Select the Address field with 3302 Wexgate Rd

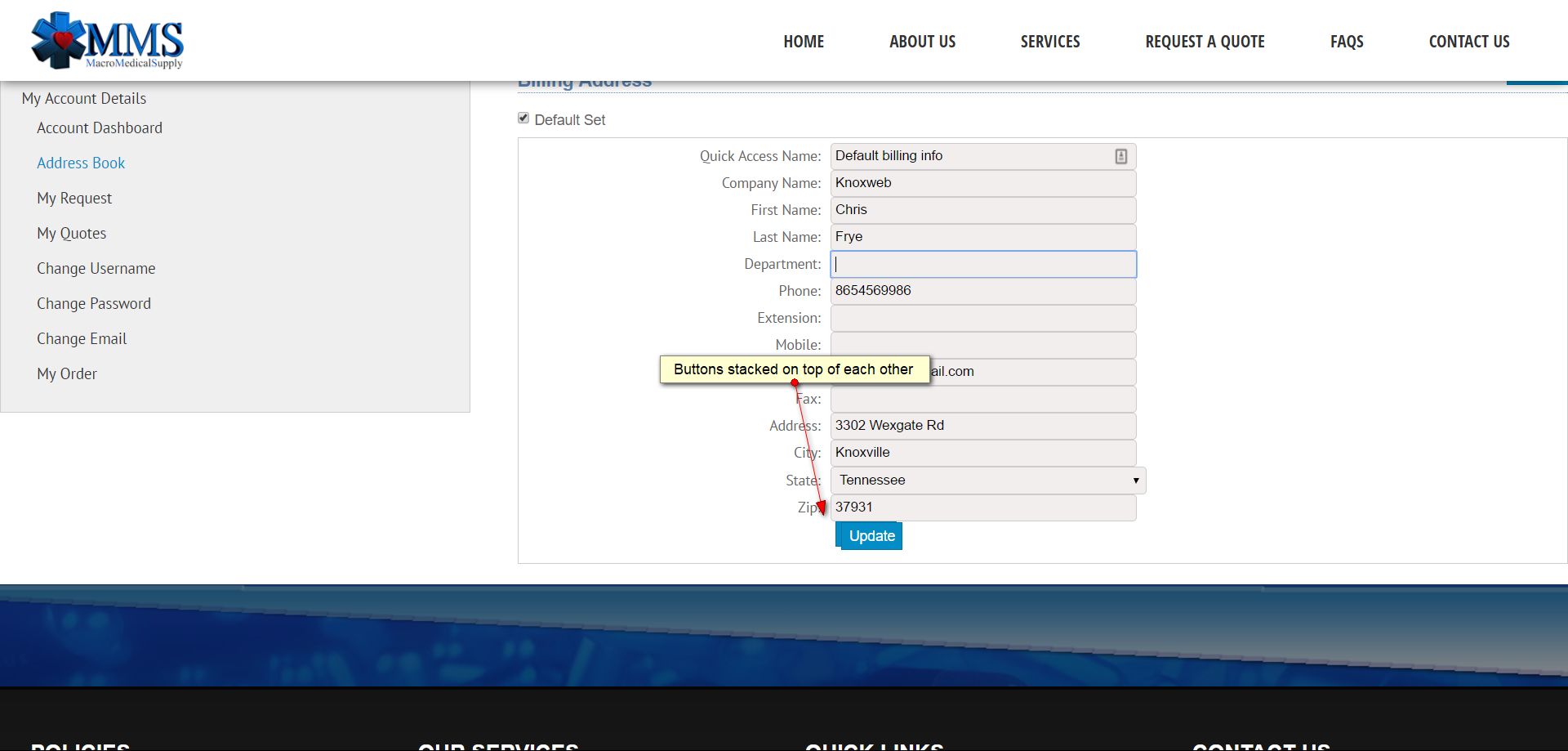[983, 426]
